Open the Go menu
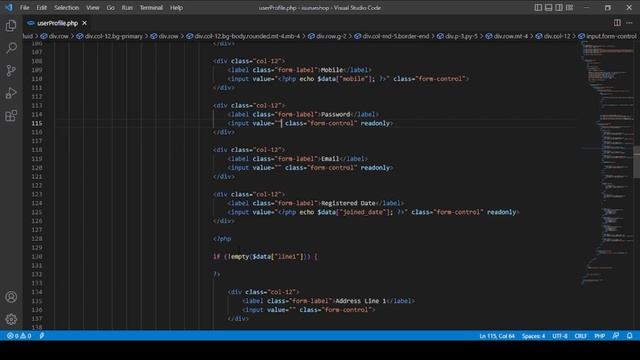Screen dimensions: 640x360 pyautogui.click(x=111, y=8)
